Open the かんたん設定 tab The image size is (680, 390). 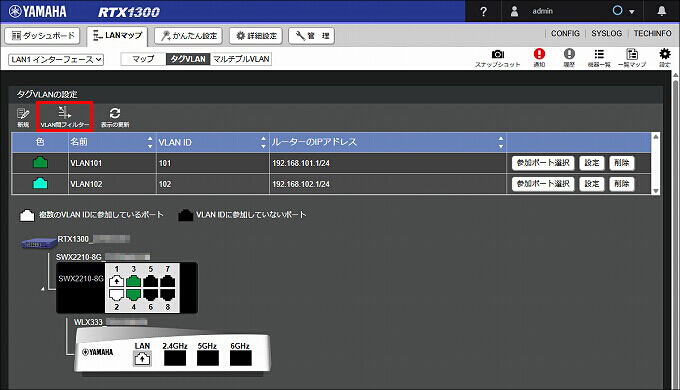tap(188, 36)
